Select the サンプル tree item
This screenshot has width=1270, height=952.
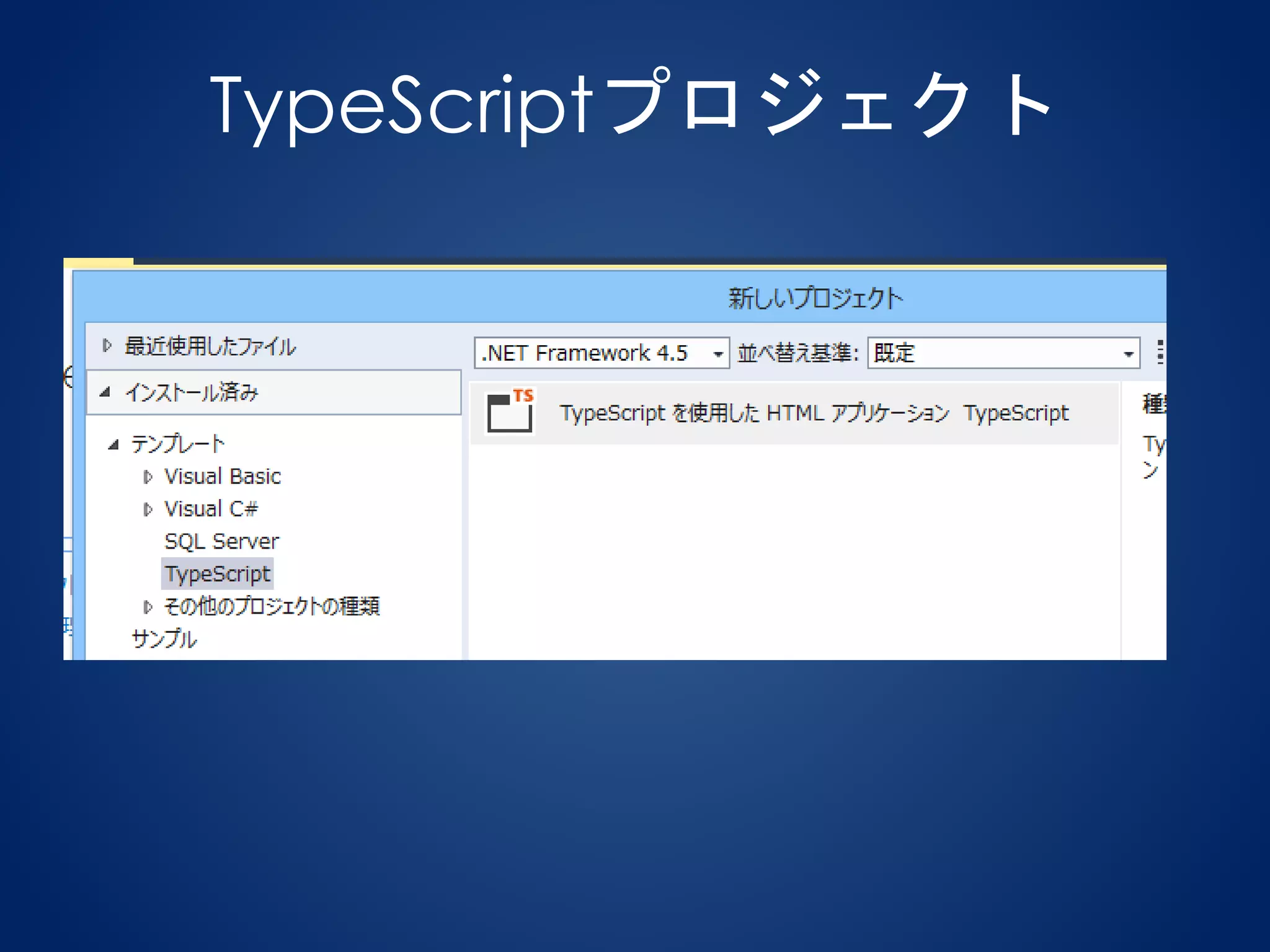click(164, 638)
